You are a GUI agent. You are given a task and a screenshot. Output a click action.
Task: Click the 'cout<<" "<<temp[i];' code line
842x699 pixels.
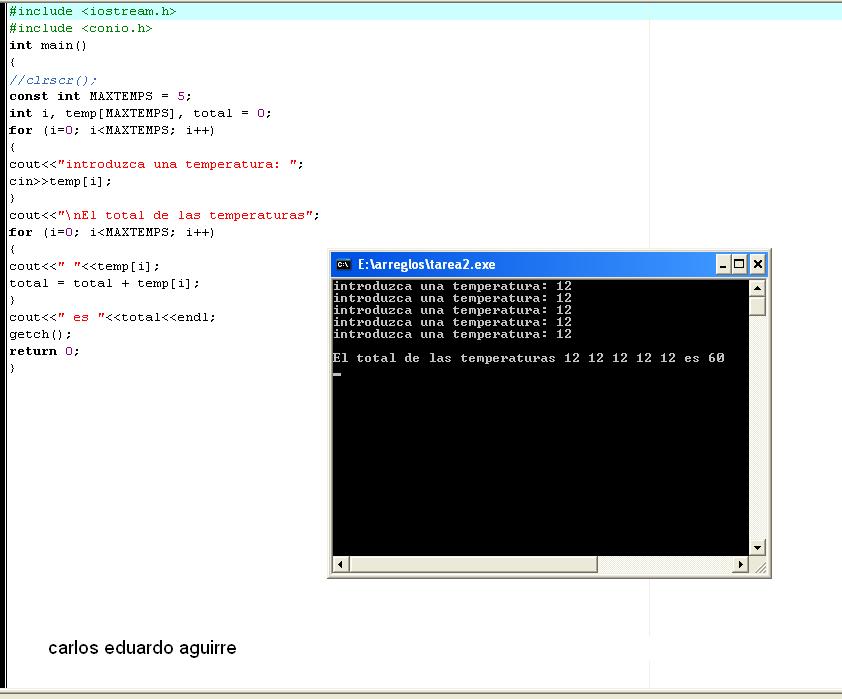pyautogui.click(x=84, y=266)
